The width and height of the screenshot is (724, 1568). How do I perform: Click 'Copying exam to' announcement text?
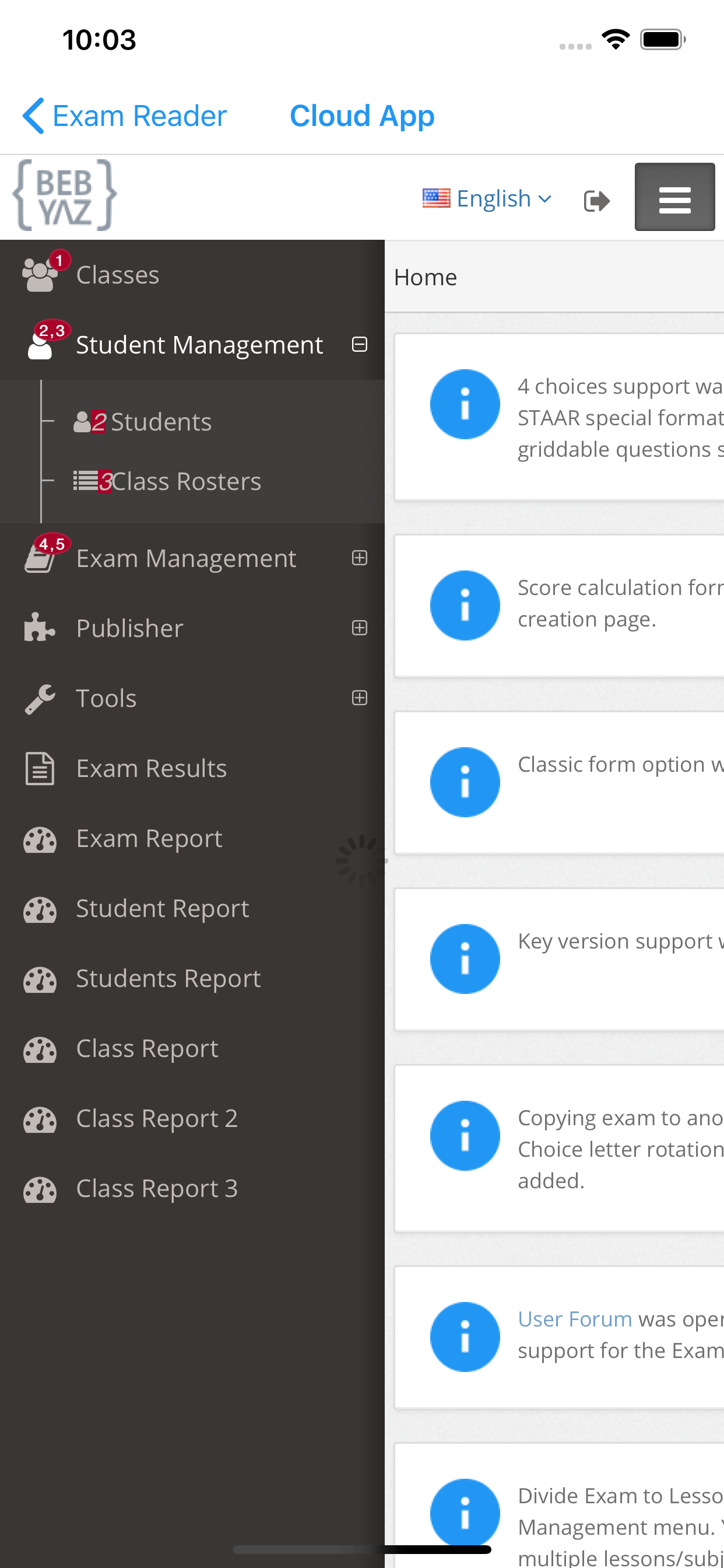click(621, 1149)
